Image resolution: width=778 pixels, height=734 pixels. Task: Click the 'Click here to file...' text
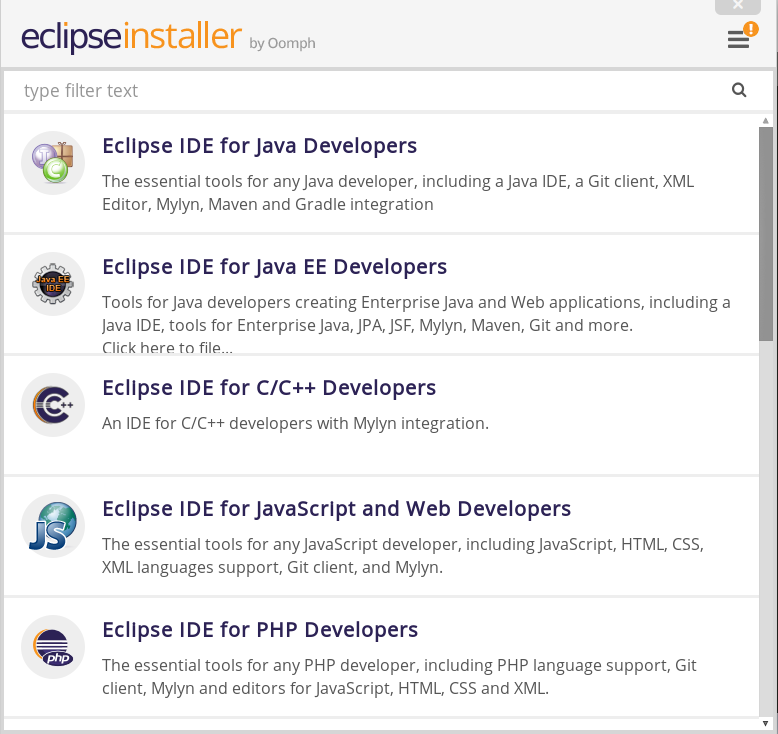[167, 347]
